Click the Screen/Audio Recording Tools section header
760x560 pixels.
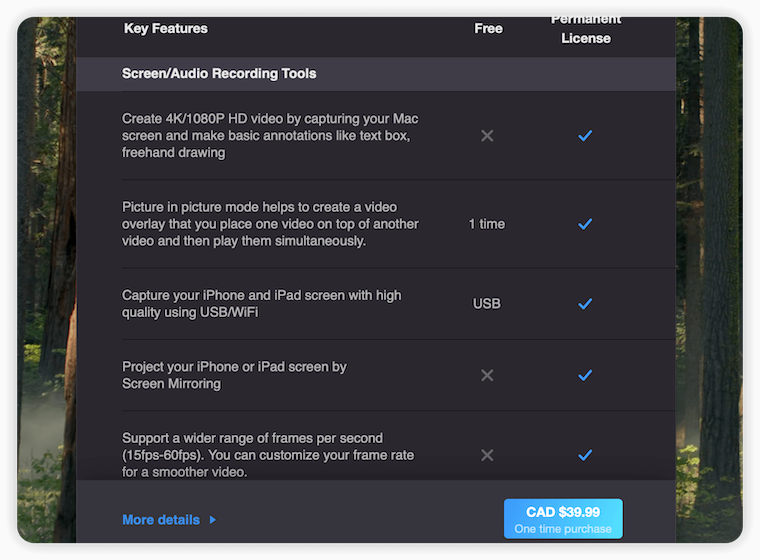tap(219, 73)
